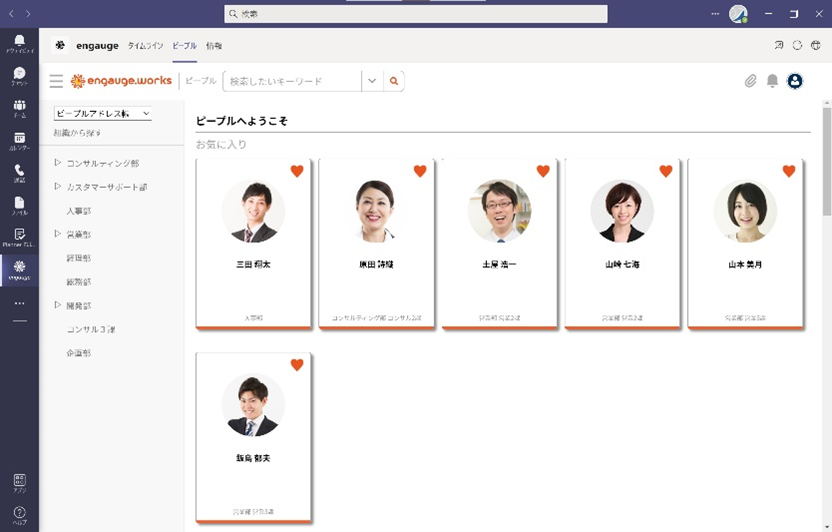The width and height of the screenshot is (832, 532).
Task: Select 経理部 in the organization tree
Action: [79, 258]
